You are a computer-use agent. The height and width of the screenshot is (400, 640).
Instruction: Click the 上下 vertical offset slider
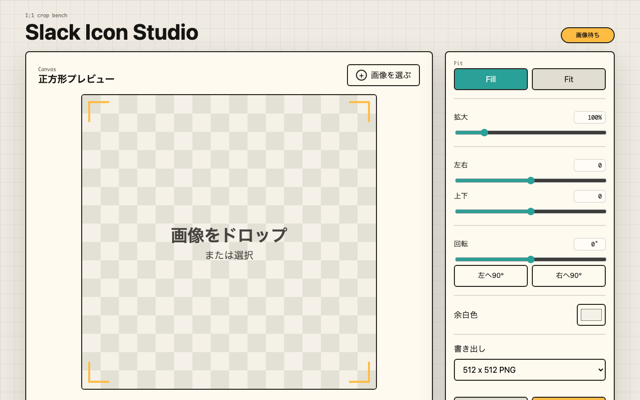click(530, 211)
